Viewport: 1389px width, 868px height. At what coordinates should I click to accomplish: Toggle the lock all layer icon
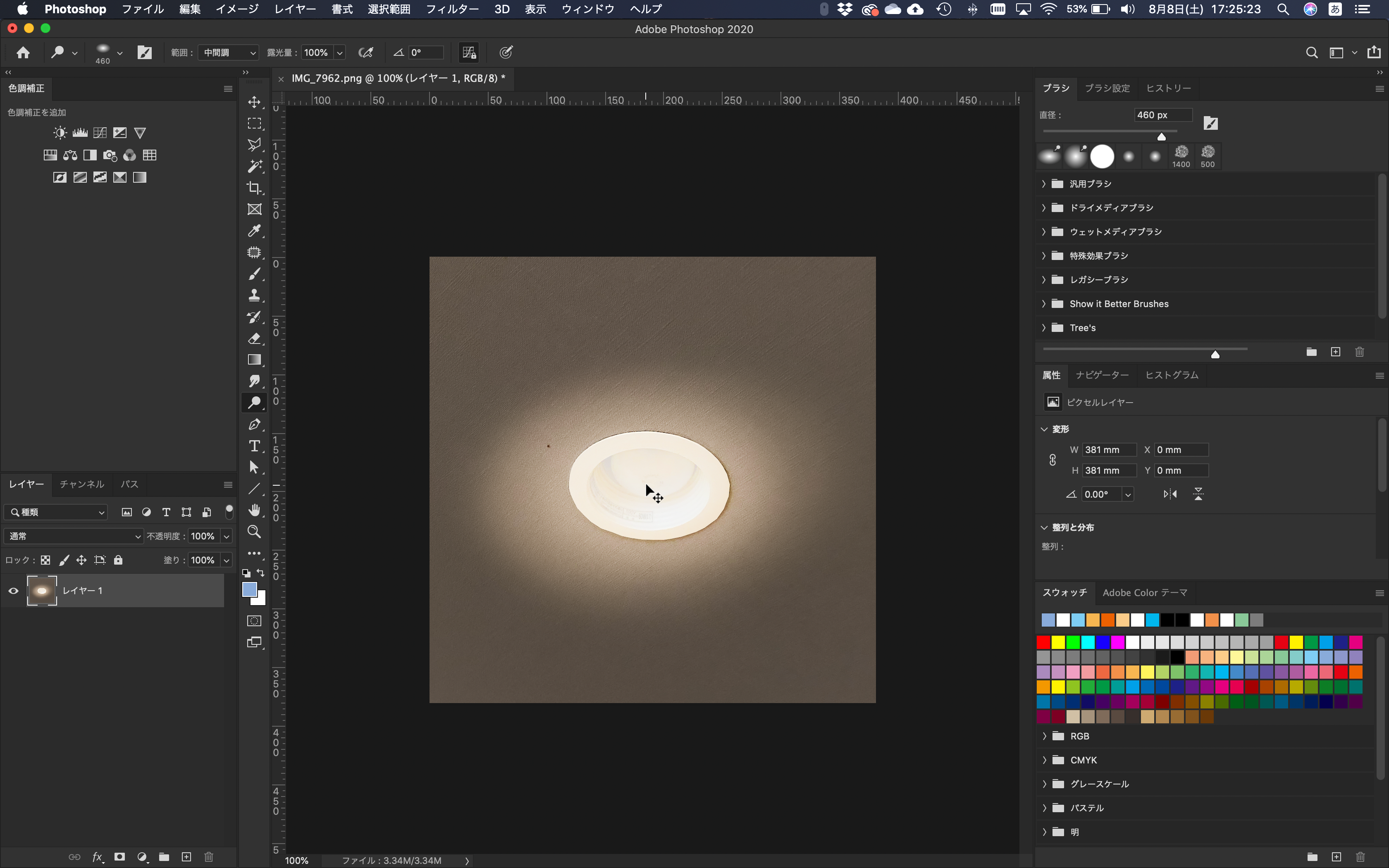(118, 560)
